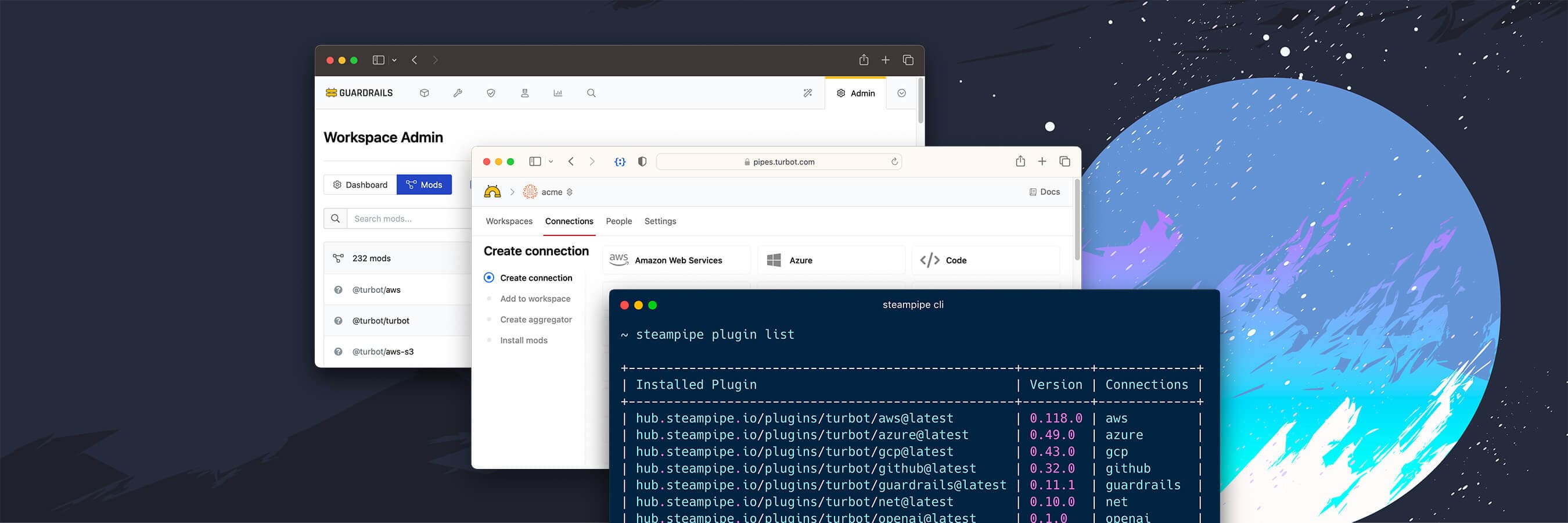Toggle sidebar in the Guardrails browser window

379,60
